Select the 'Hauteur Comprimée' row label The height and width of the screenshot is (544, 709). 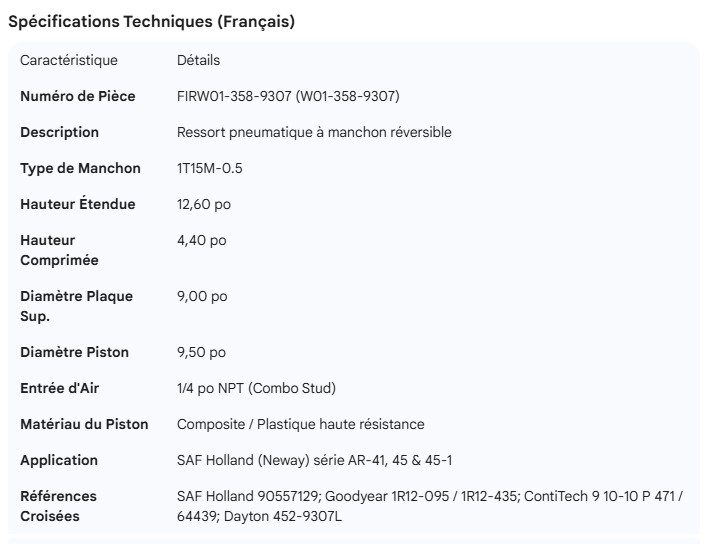(60, 250)
